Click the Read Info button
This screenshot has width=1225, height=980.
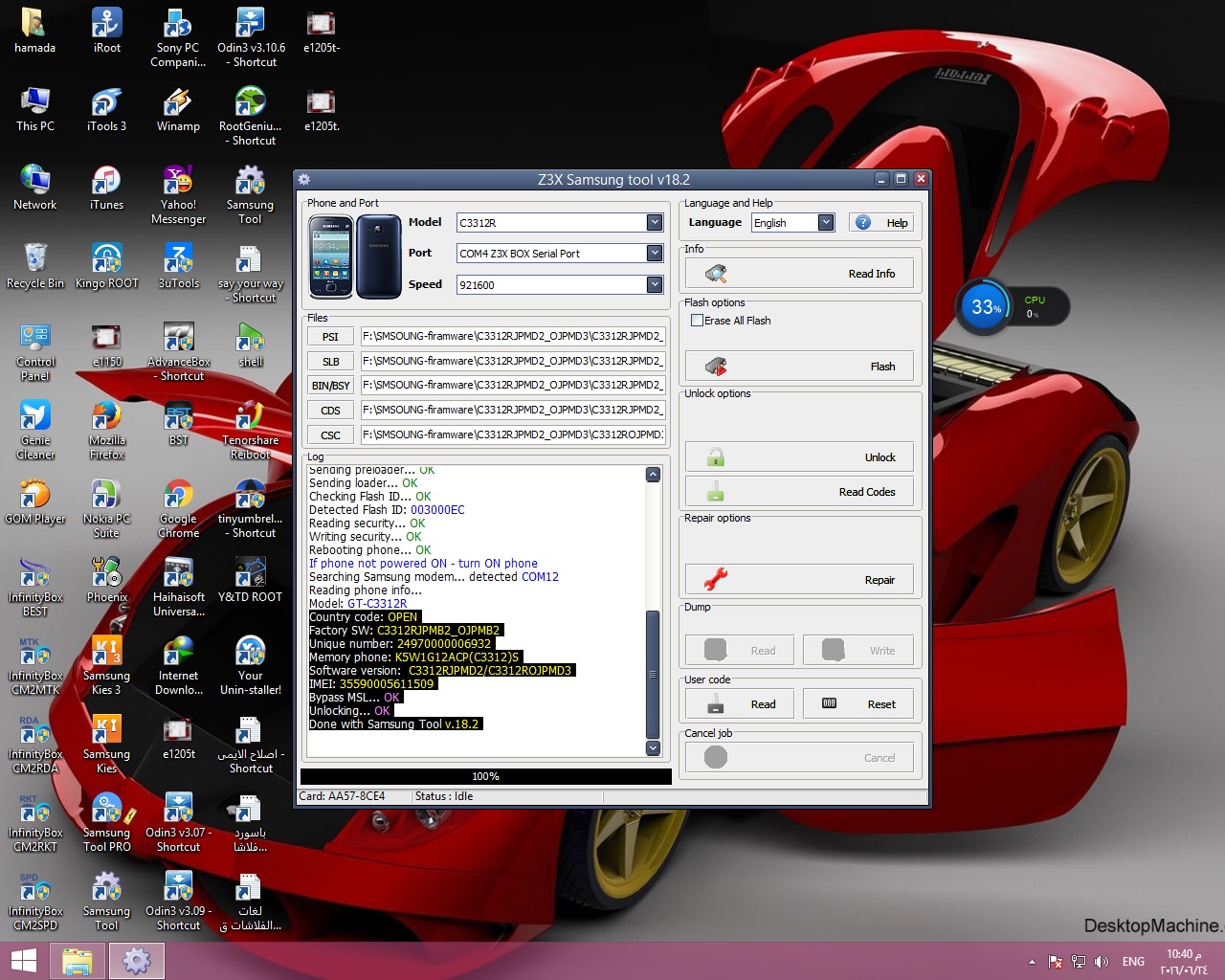click(799, 274)
